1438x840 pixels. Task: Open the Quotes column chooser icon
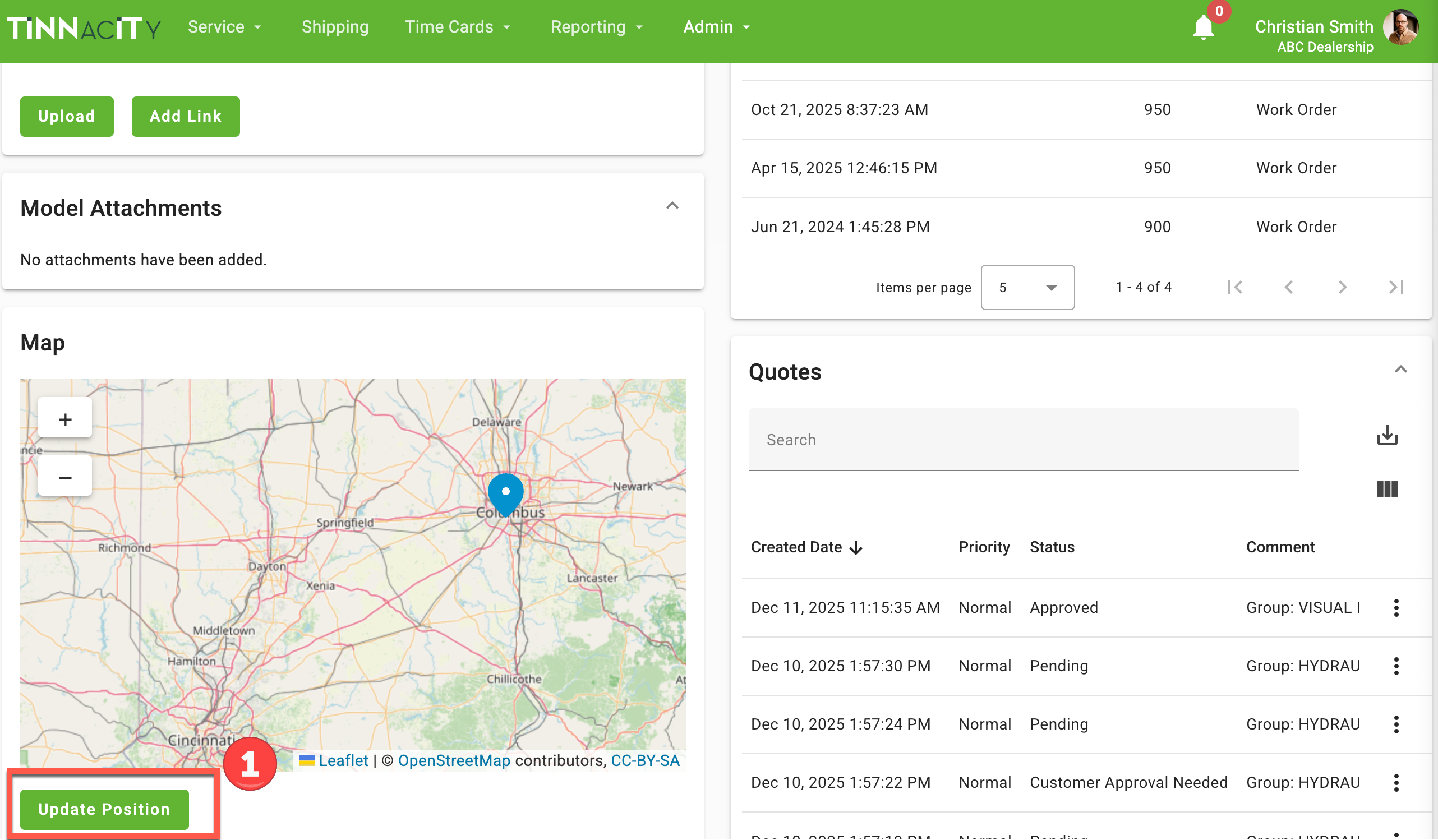click(x=1386, y=489)
